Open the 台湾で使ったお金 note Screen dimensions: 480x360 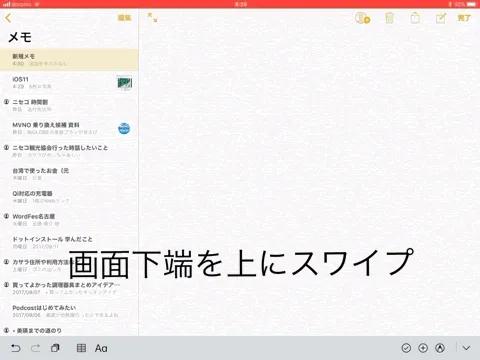coord(69,174)
